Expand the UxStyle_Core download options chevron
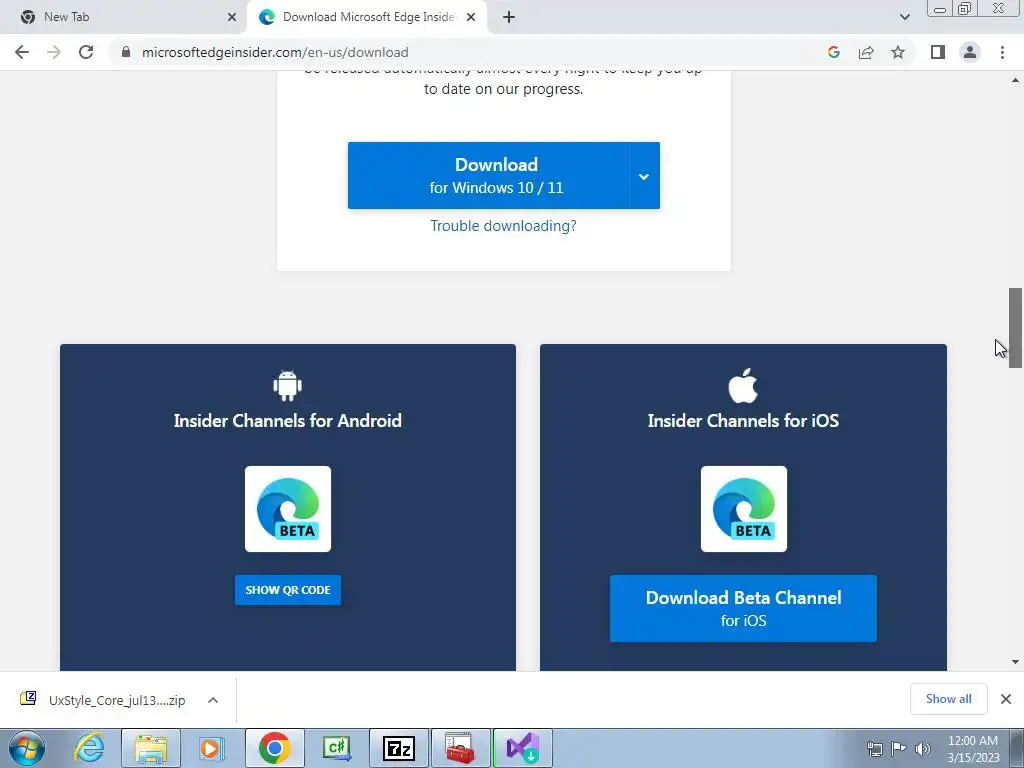1024x768 pixels. [213, 700]
